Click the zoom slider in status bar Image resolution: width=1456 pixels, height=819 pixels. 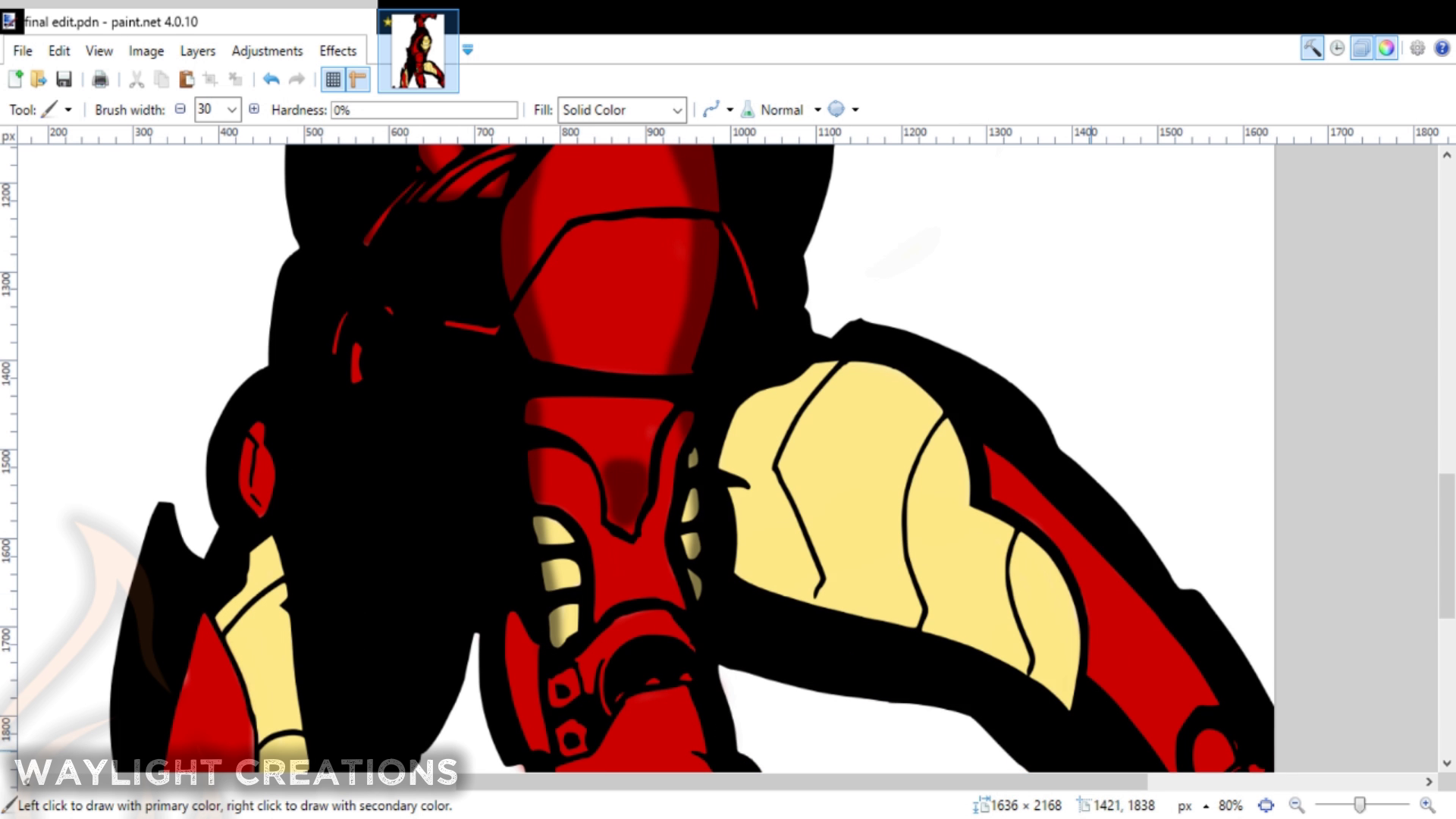(1360, 805)
